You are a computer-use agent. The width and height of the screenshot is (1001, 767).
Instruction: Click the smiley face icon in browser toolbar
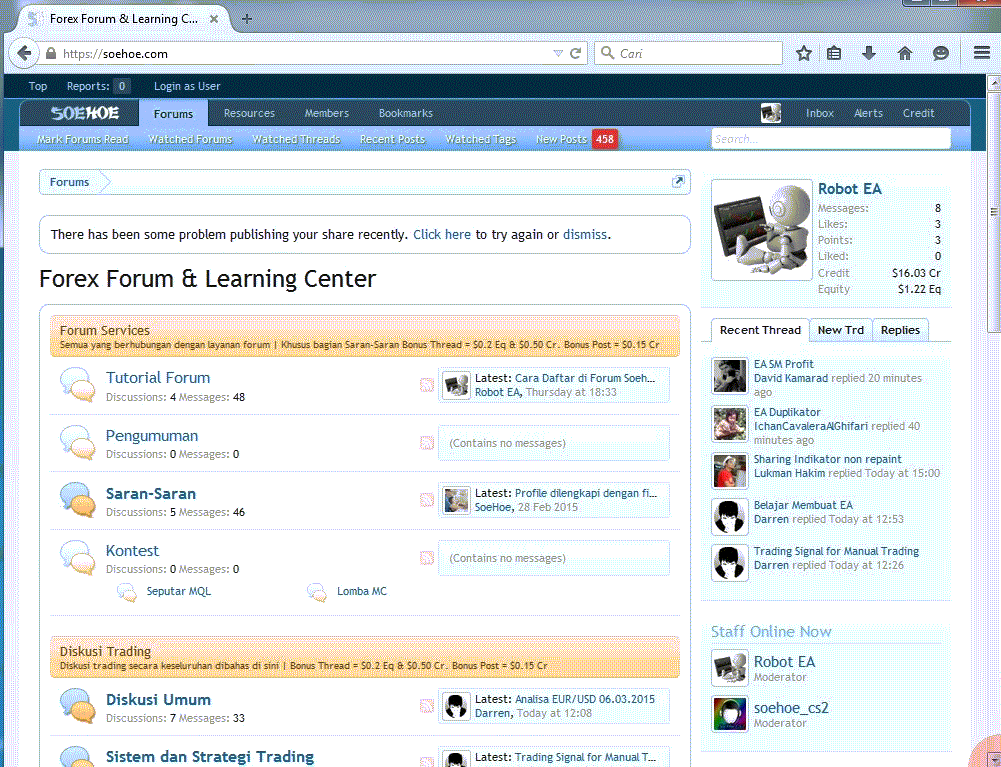pyautogui.click(x=940, y=53)
